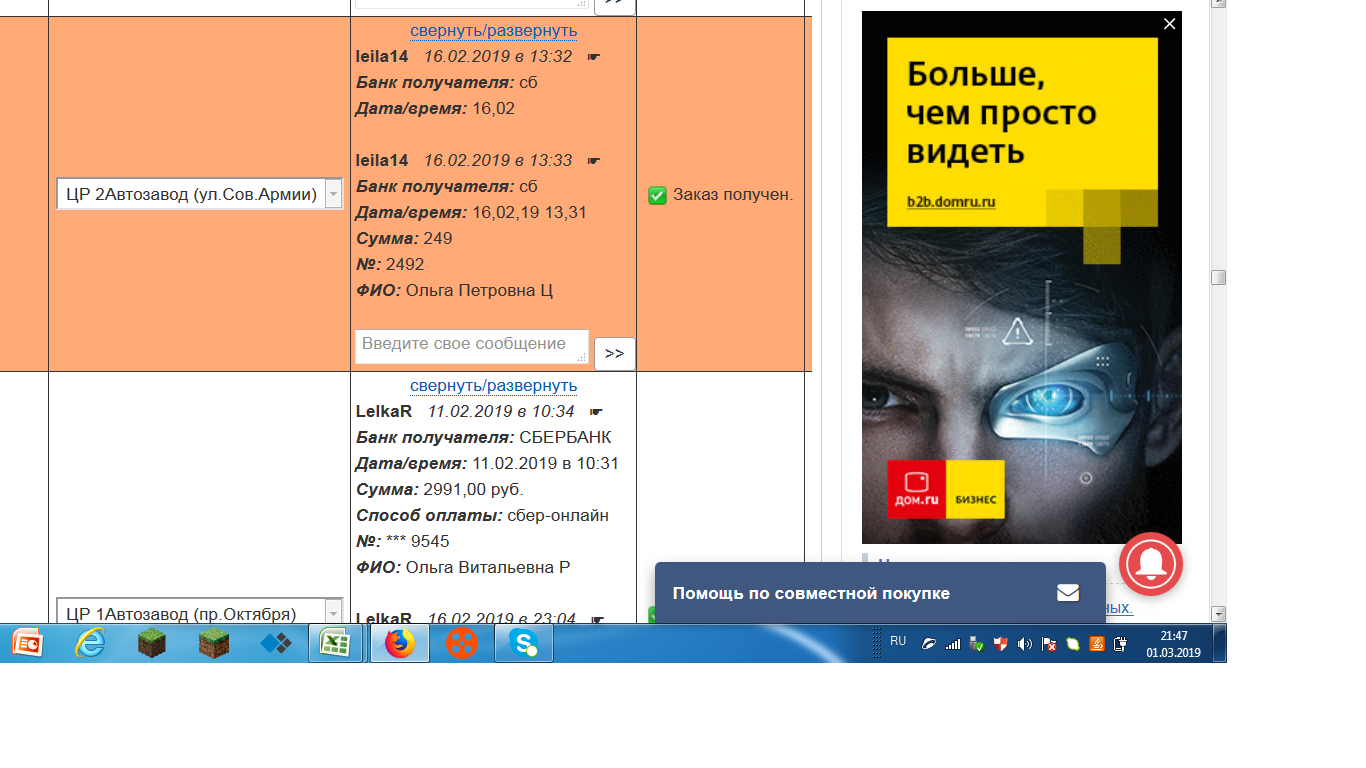
Task: Open the Action Center flag tray icon
Action: (1049, 645)
